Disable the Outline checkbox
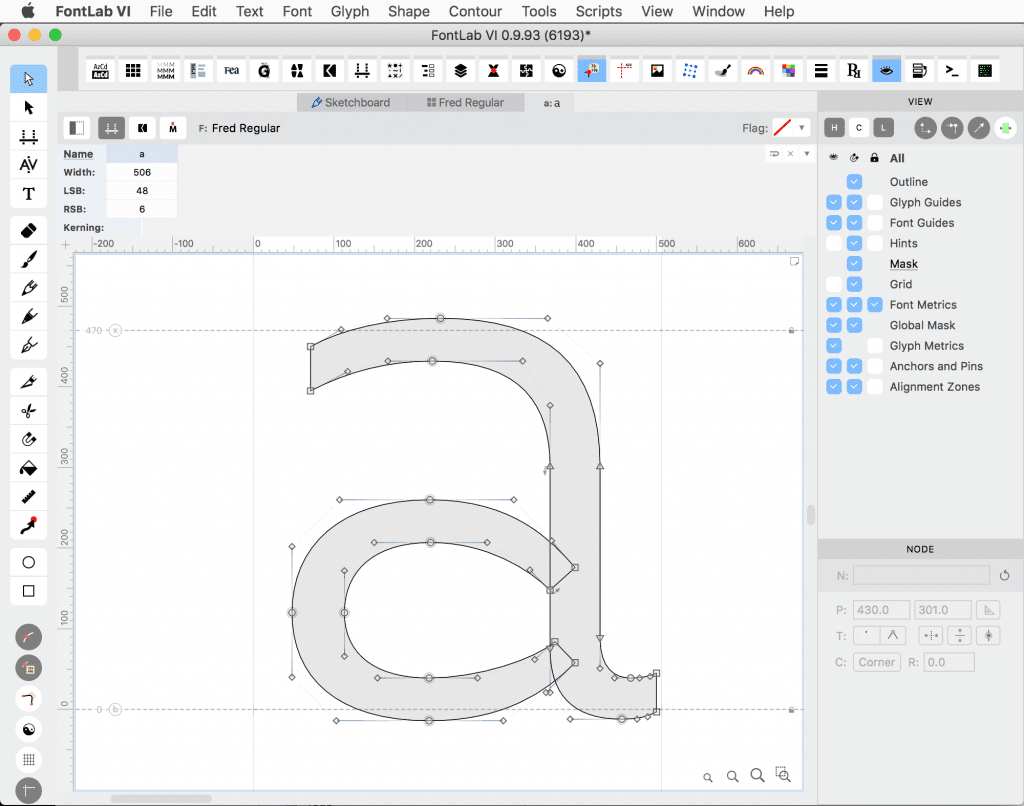Screen dimensions: 1024x806 (853, 181)
